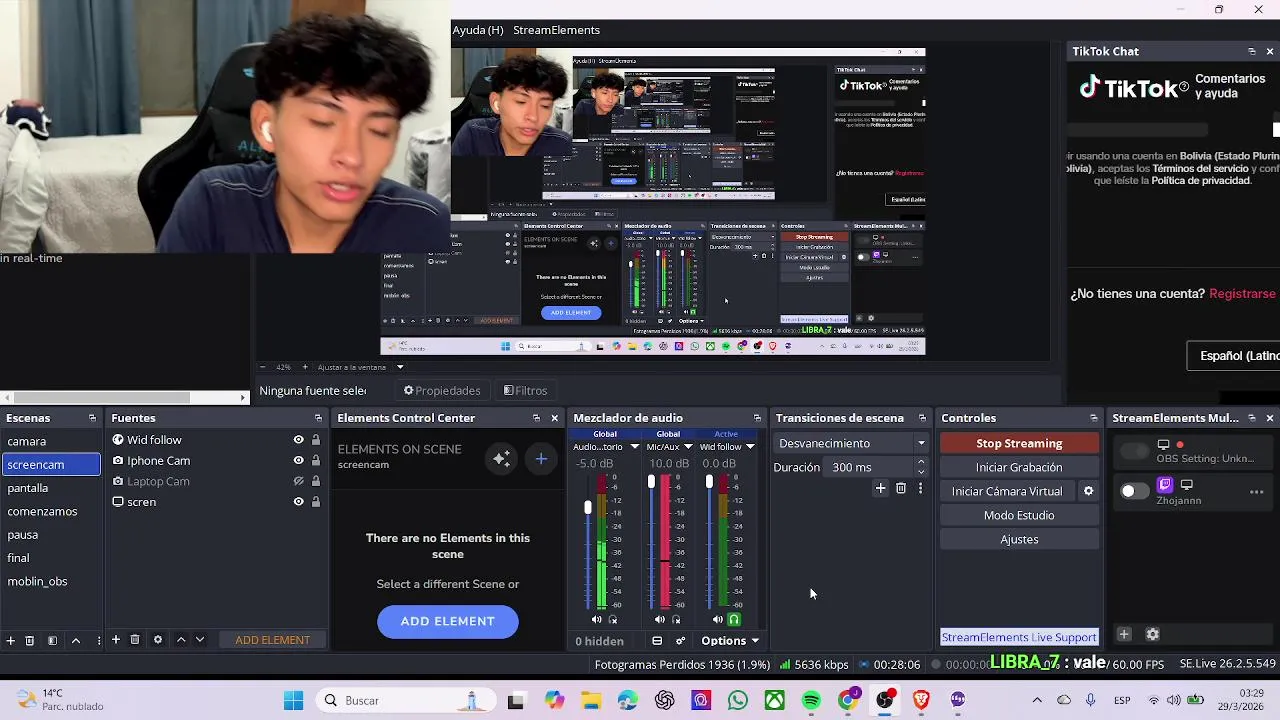The image size is (1280, 720).
Task: Open Español language selector in TikTok Chat
Action: click(1234, 356)
